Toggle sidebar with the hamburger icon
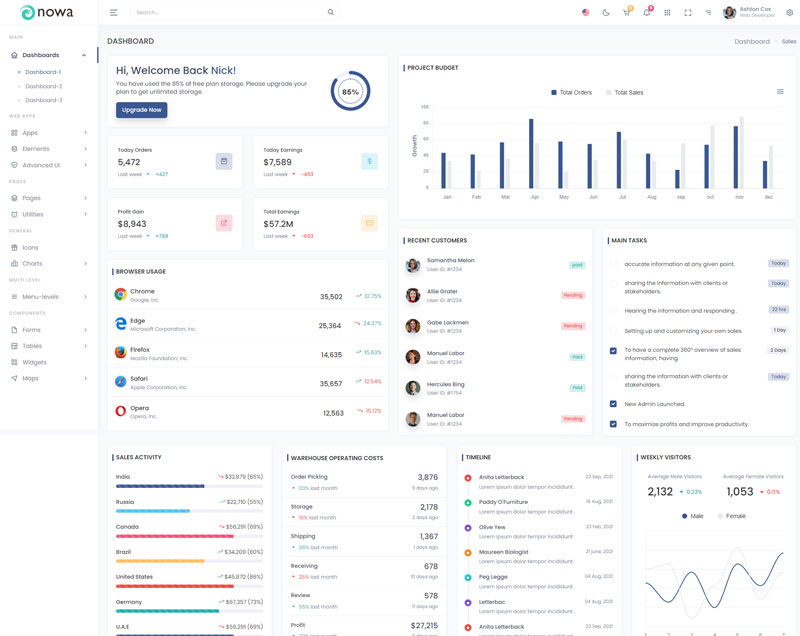Screen dimensions: 800x636 click(x=114, y=13)
